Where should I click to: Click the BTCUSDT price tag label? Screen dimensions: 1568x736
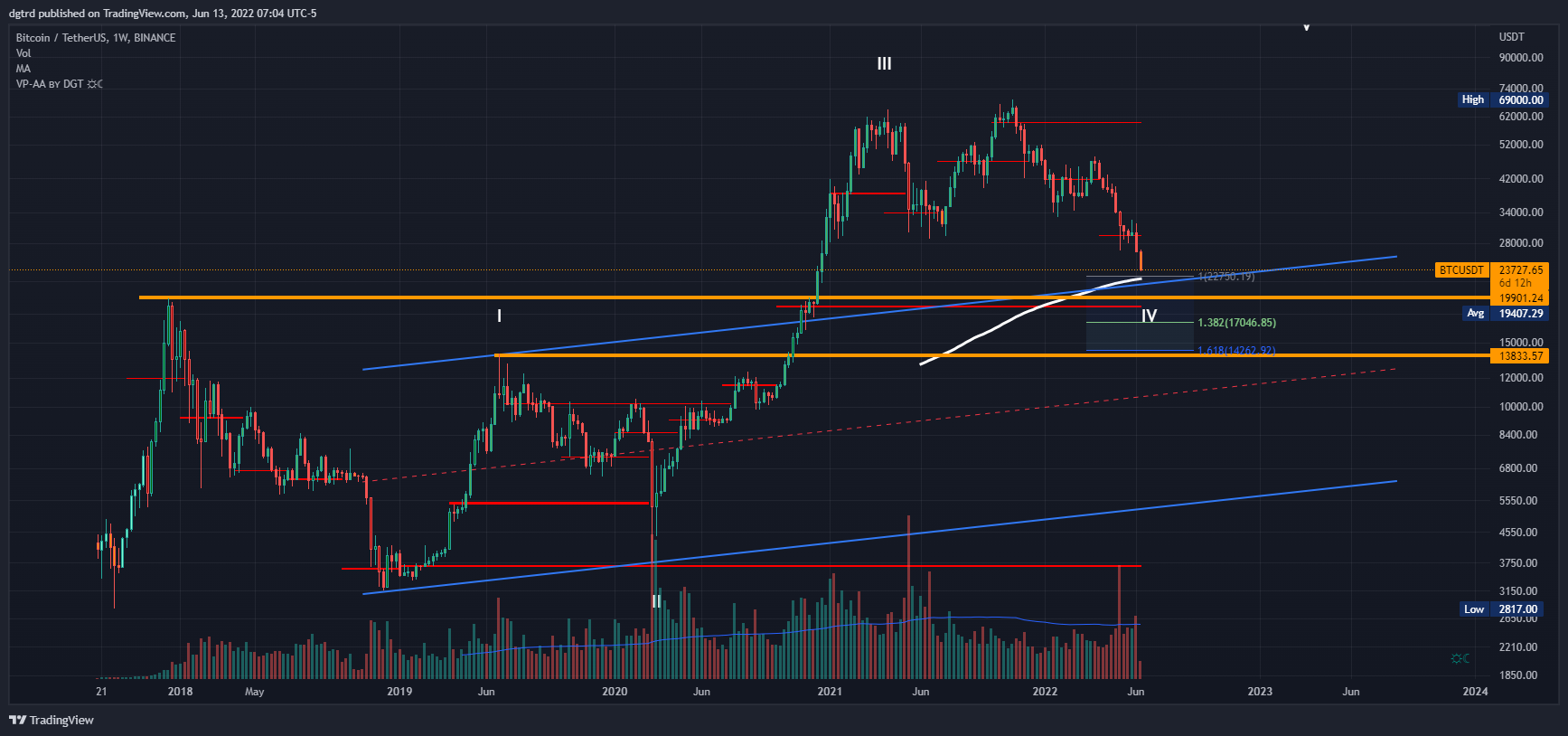[x=1461, y=270]
